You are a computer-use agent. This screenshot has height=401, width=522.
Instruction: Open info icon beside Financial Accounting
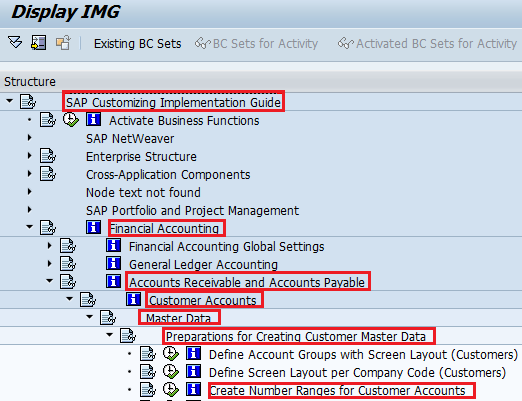pos(94,227)
